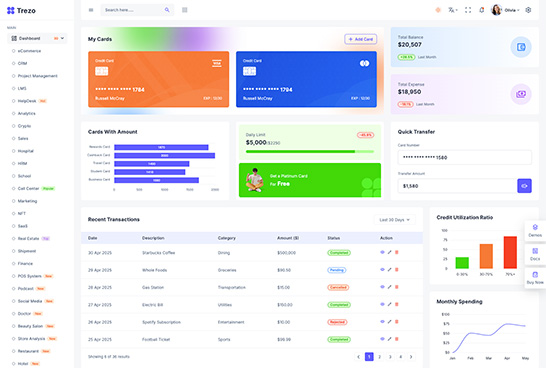Click the Trezo logo
This screenshot has height=368, width=546.
[21, 10]
